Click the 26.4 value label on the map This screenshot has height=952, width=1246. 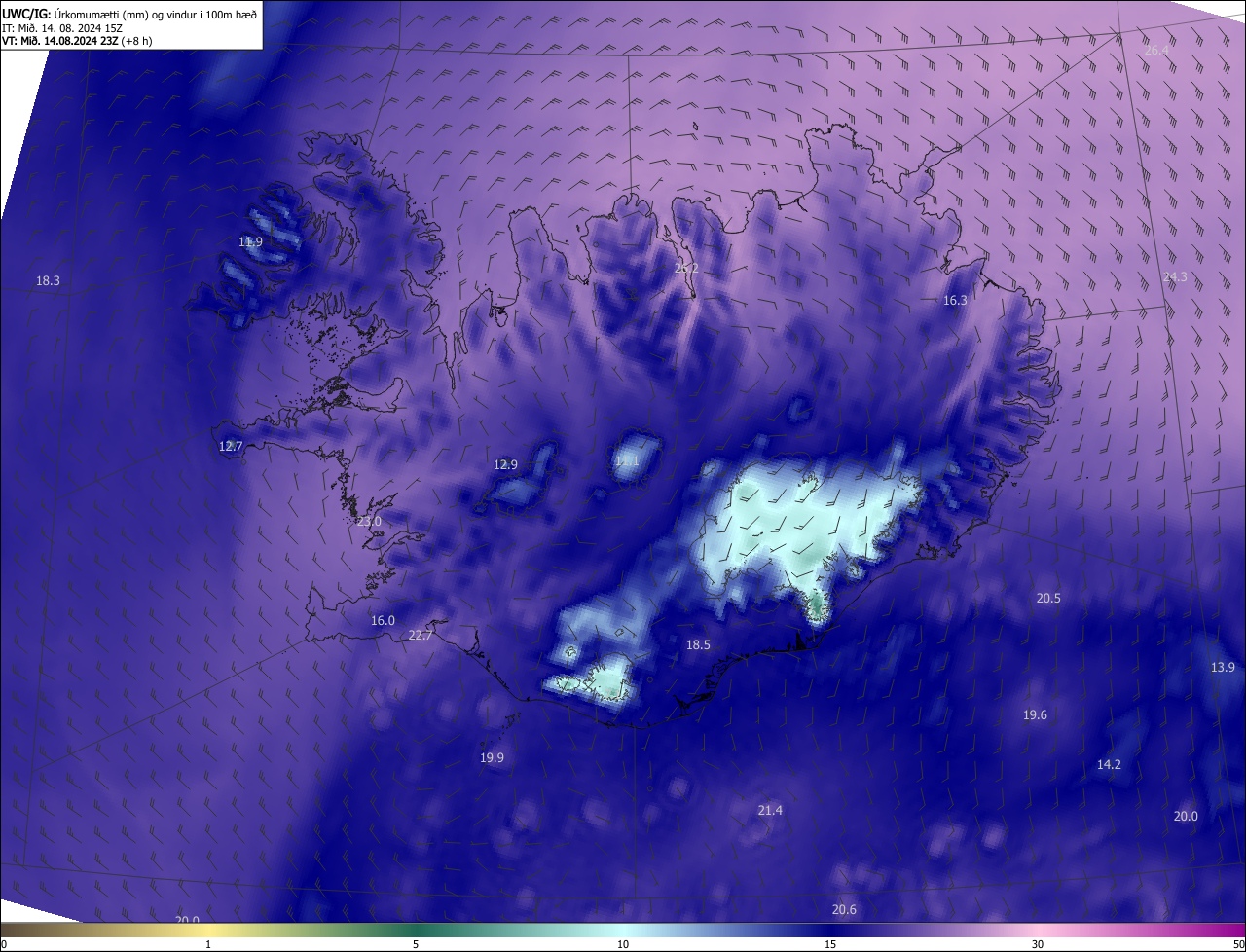[x=1156, y=50]
